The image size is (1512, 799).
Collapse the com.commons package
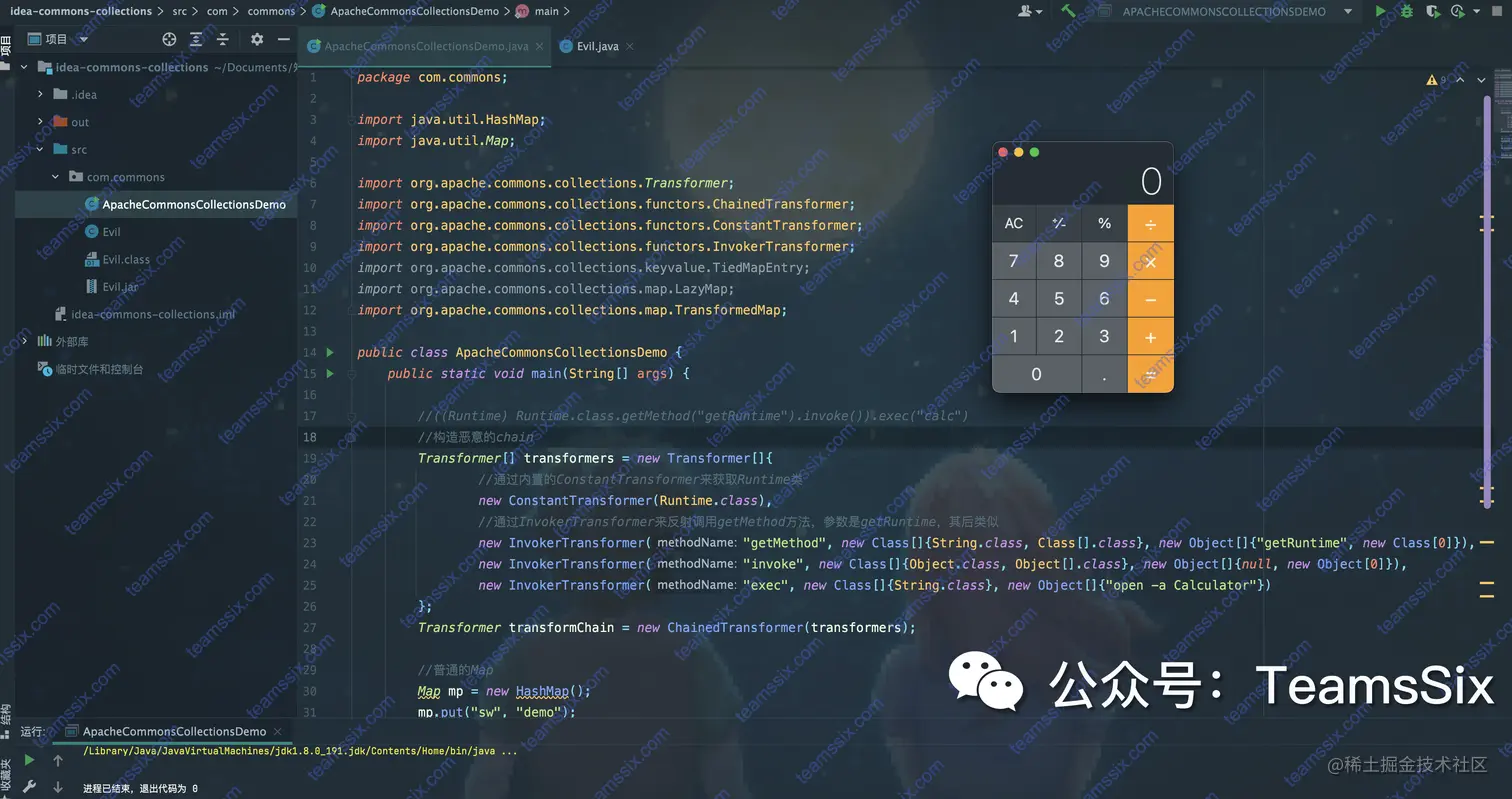[x=56, y=177]
